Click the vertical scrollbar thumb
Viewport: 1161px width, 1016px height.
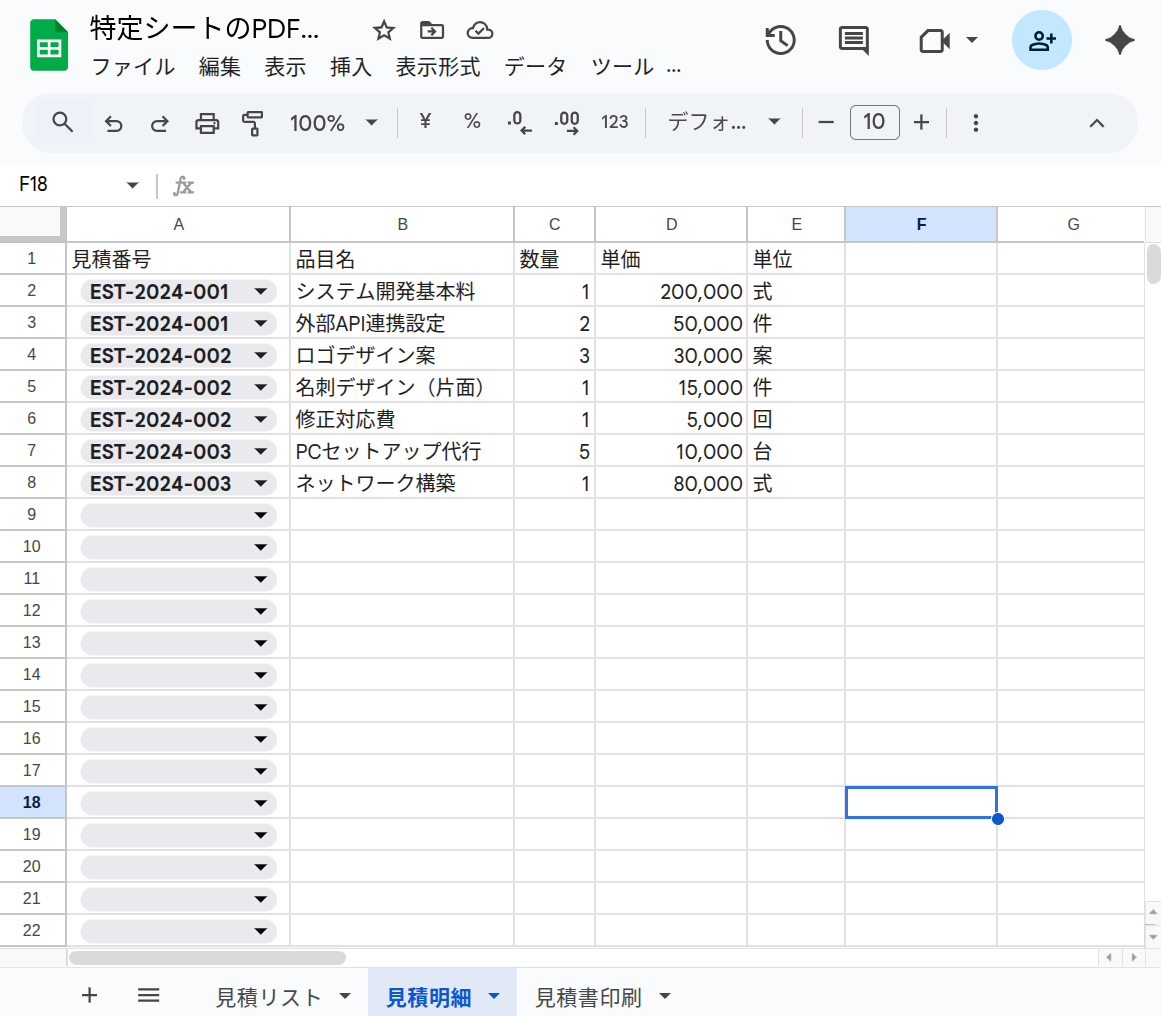coord(1153,264)
